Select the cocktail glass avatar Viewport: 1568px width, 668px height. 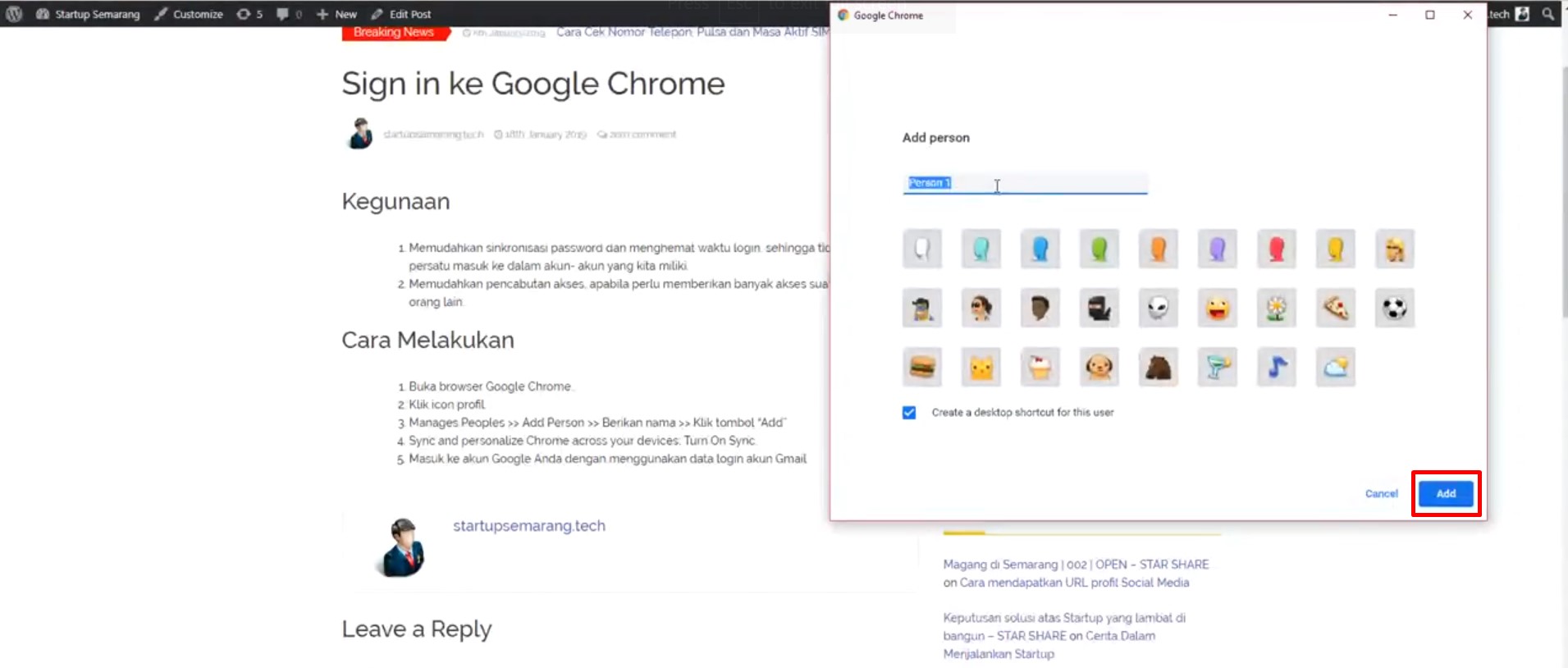click(x=1218, y=367)
